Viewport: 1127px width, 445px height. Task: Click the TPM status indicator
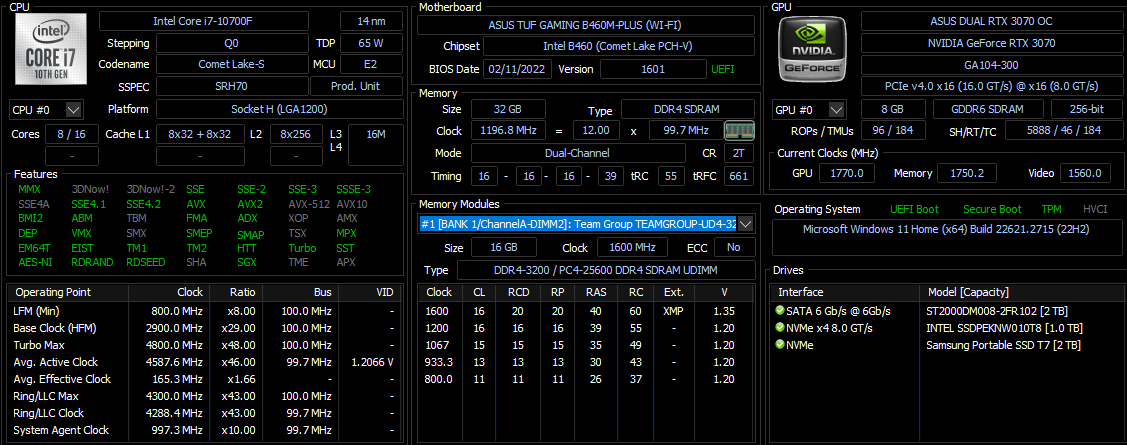coord(1052,209)
